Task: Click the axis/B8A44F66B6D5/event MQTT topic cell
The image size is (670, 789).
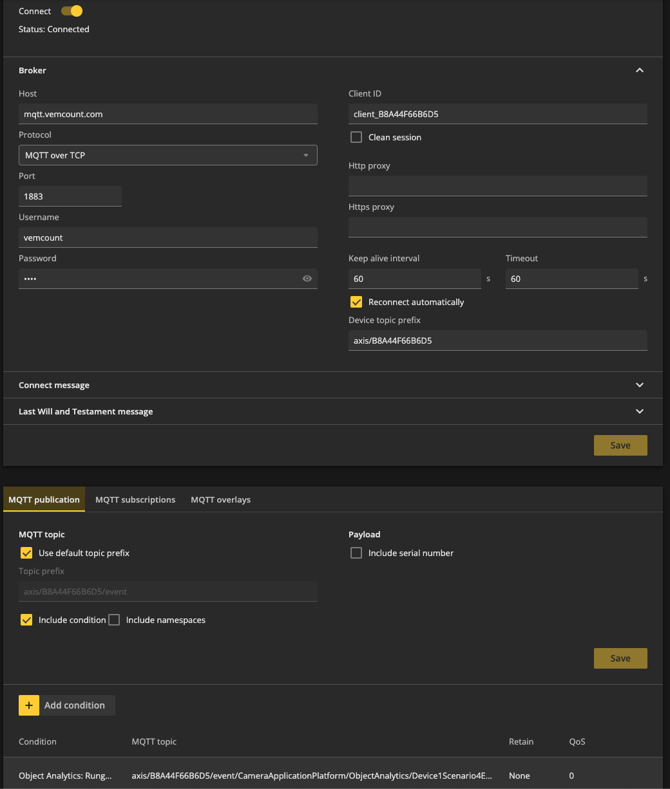Action: point(312,775)
